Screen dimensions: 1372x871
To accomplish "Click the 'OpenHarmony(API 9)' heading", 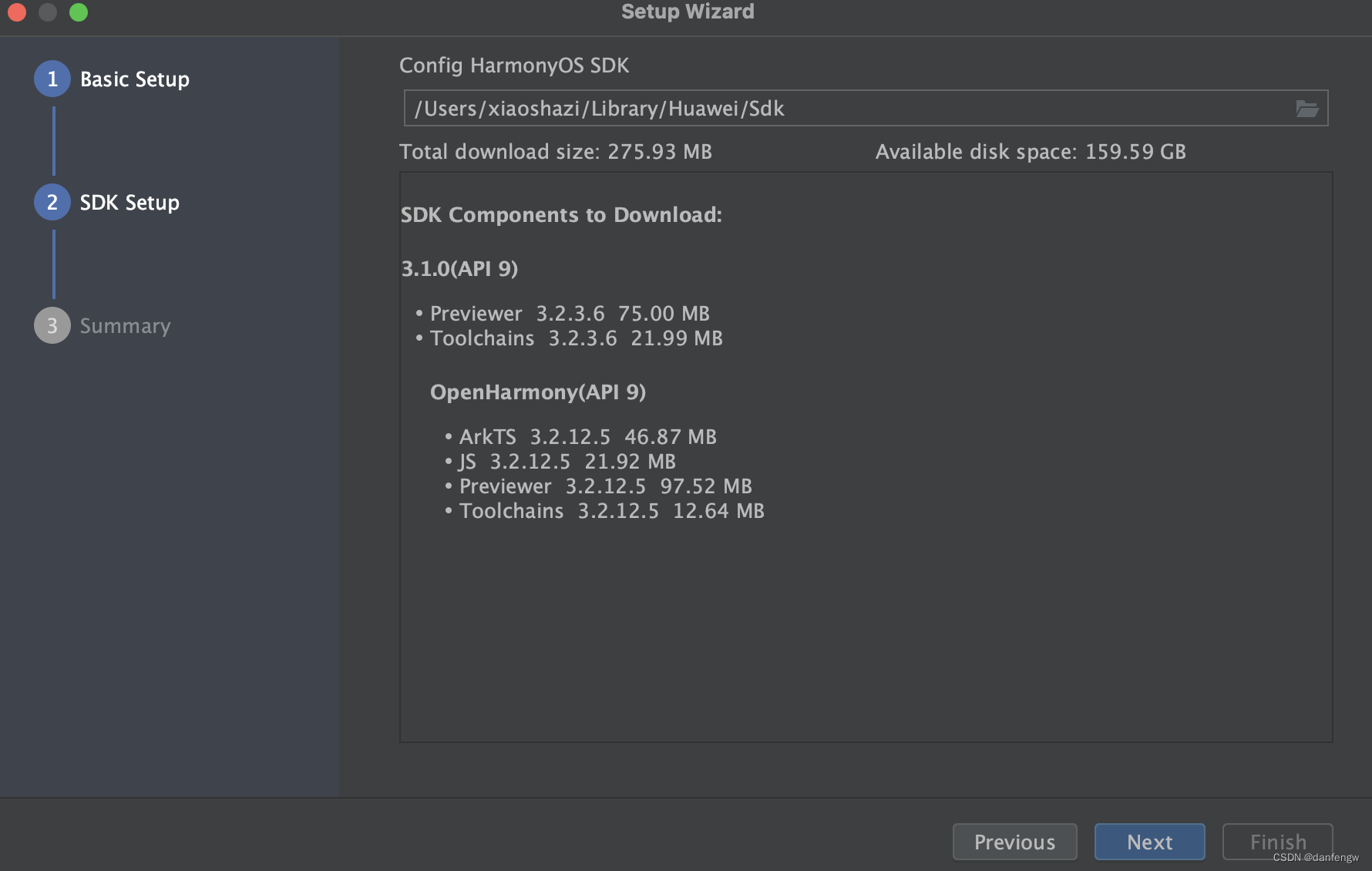I will pyautogui.click(x=538, y=392).
